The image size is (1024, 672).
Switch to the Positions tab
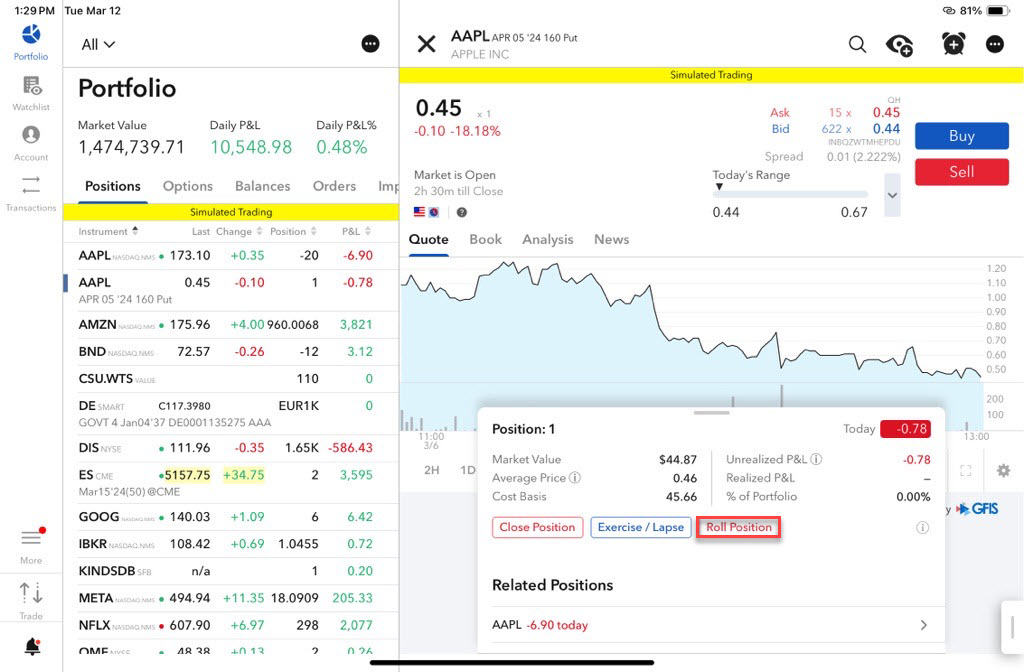click(113, 186)
